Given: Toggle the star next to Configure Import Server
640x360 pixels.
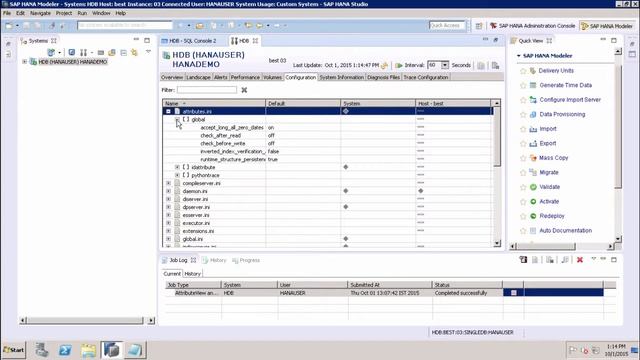Looking at the screenshot, I should (x=523, y=100).
